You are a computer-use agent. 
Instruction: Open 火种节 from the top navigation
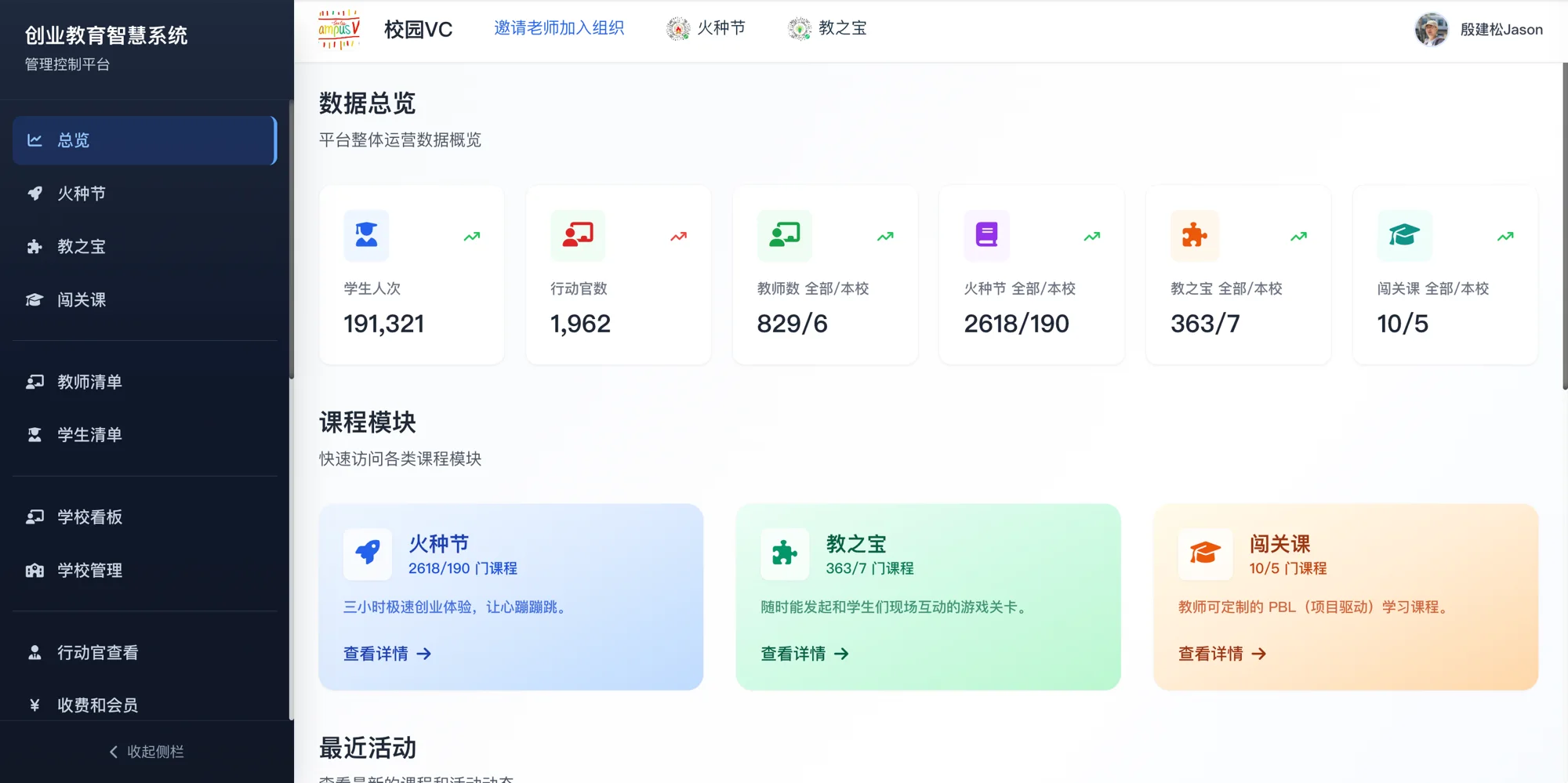tap(721, 28)
